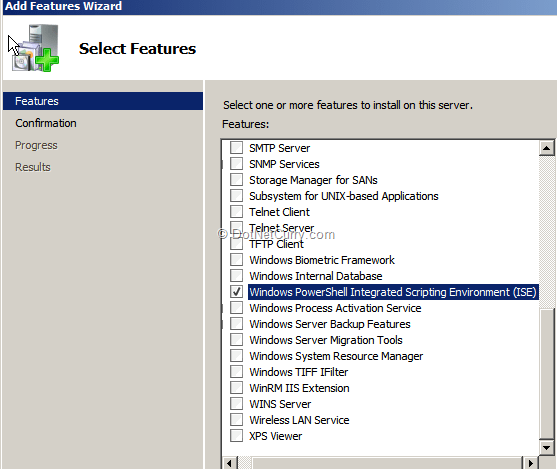The height and width of the screenshot is (469, 557).
Task: Enable the Wireless LAN Service checkbox
Action: [x=236, y=420]
